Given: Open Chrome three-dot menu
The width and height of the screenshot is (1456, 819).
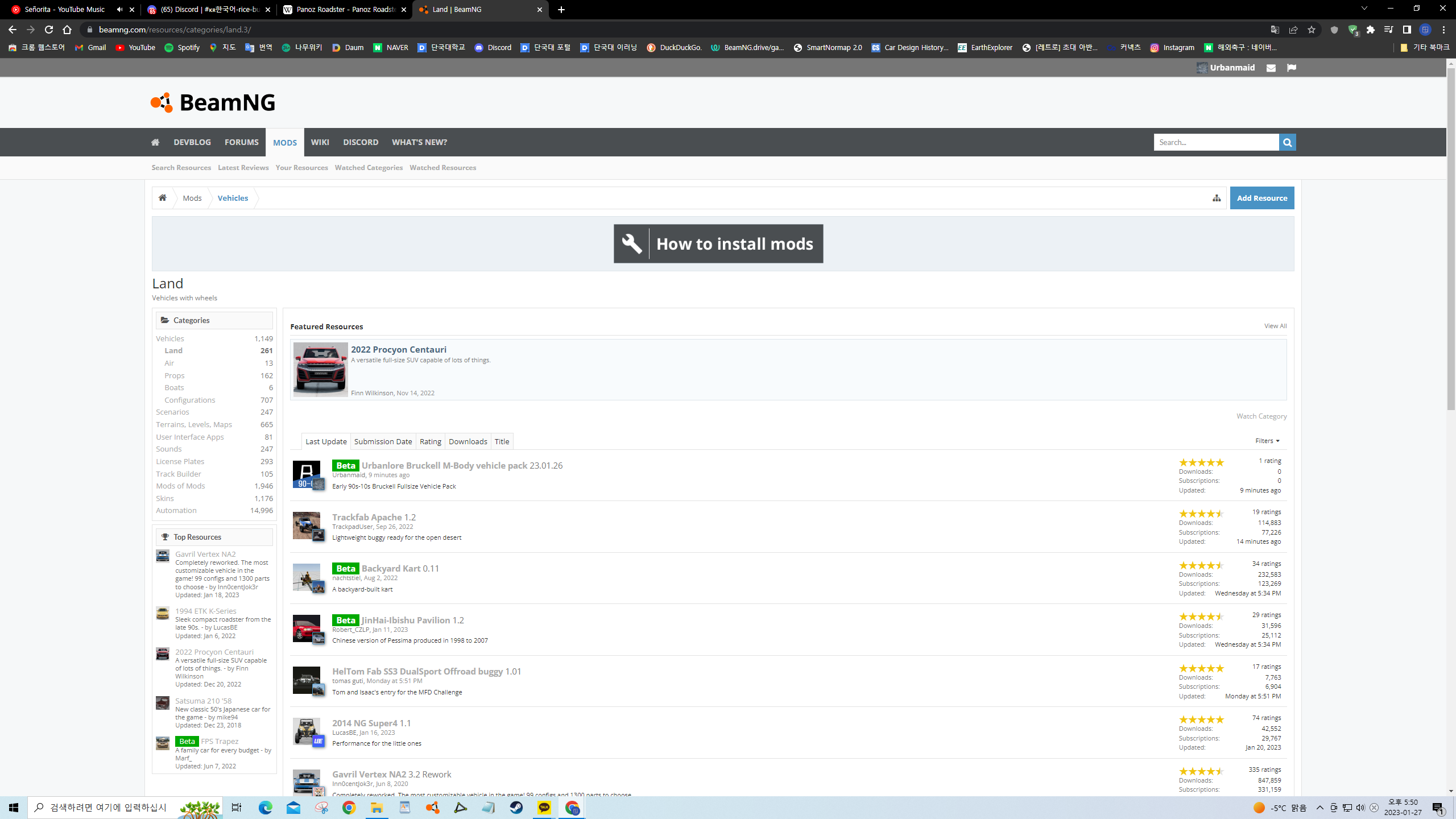Looking at the screenshot, I should pyautogui.click(x=1443, y=30).
